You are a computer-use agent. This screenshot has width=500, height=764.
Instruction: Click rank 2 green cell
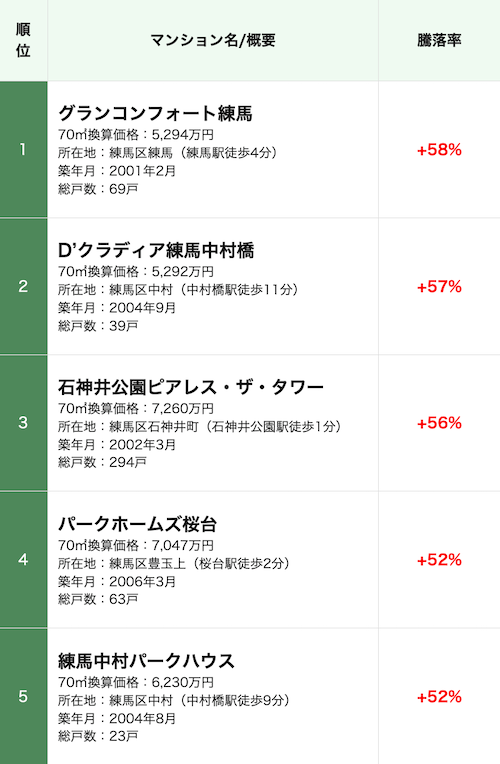[x=23, y=286]
